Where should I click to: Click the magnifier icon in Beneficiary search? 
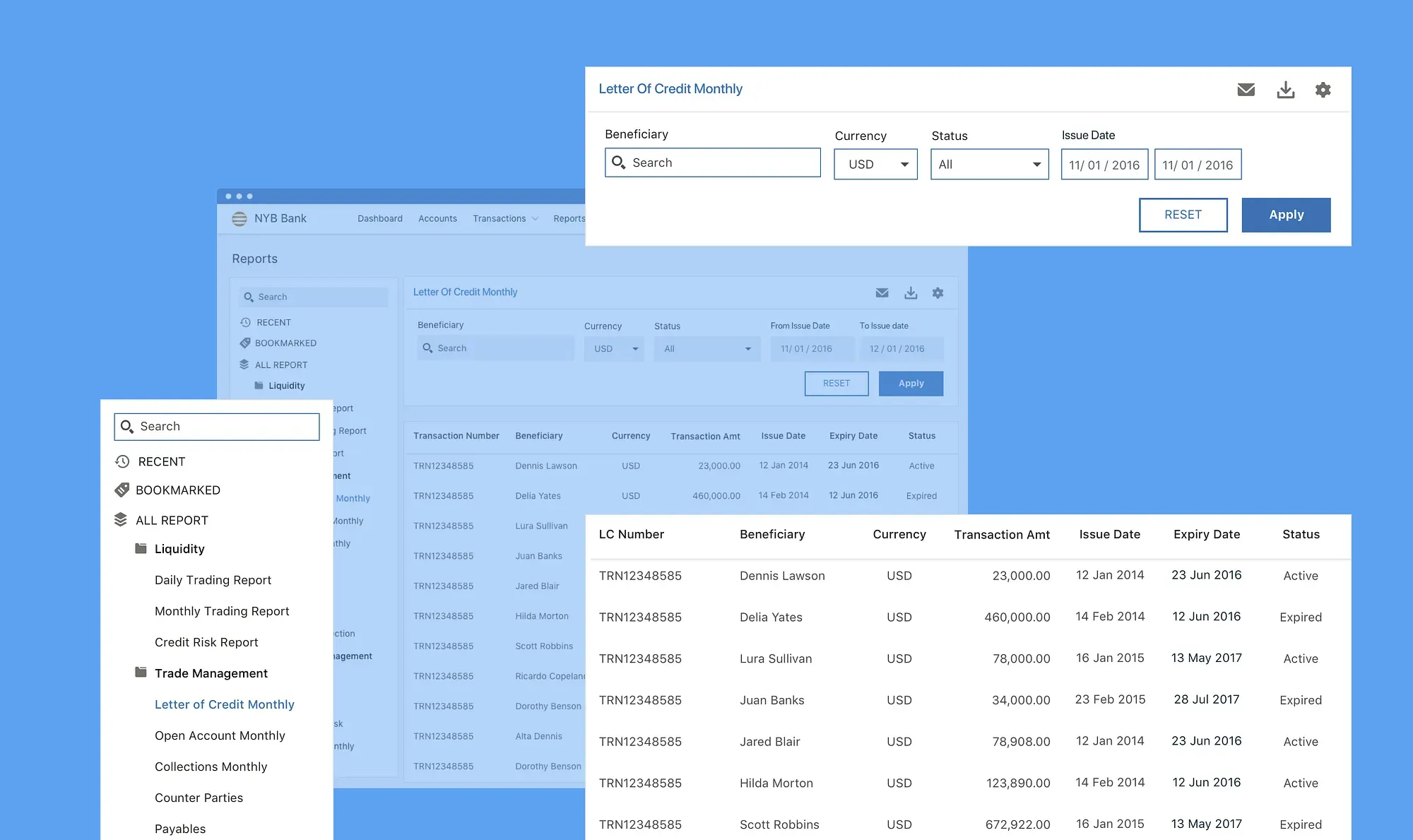[619, 162]
